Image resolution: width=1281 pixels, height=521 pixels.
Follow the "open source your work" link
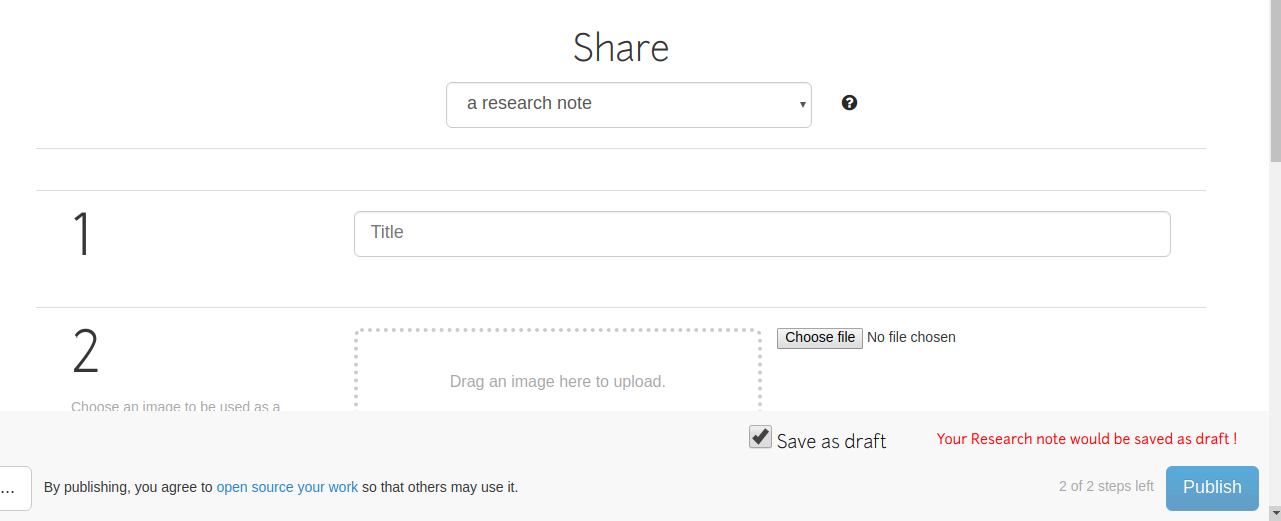(x=287, y=488)
